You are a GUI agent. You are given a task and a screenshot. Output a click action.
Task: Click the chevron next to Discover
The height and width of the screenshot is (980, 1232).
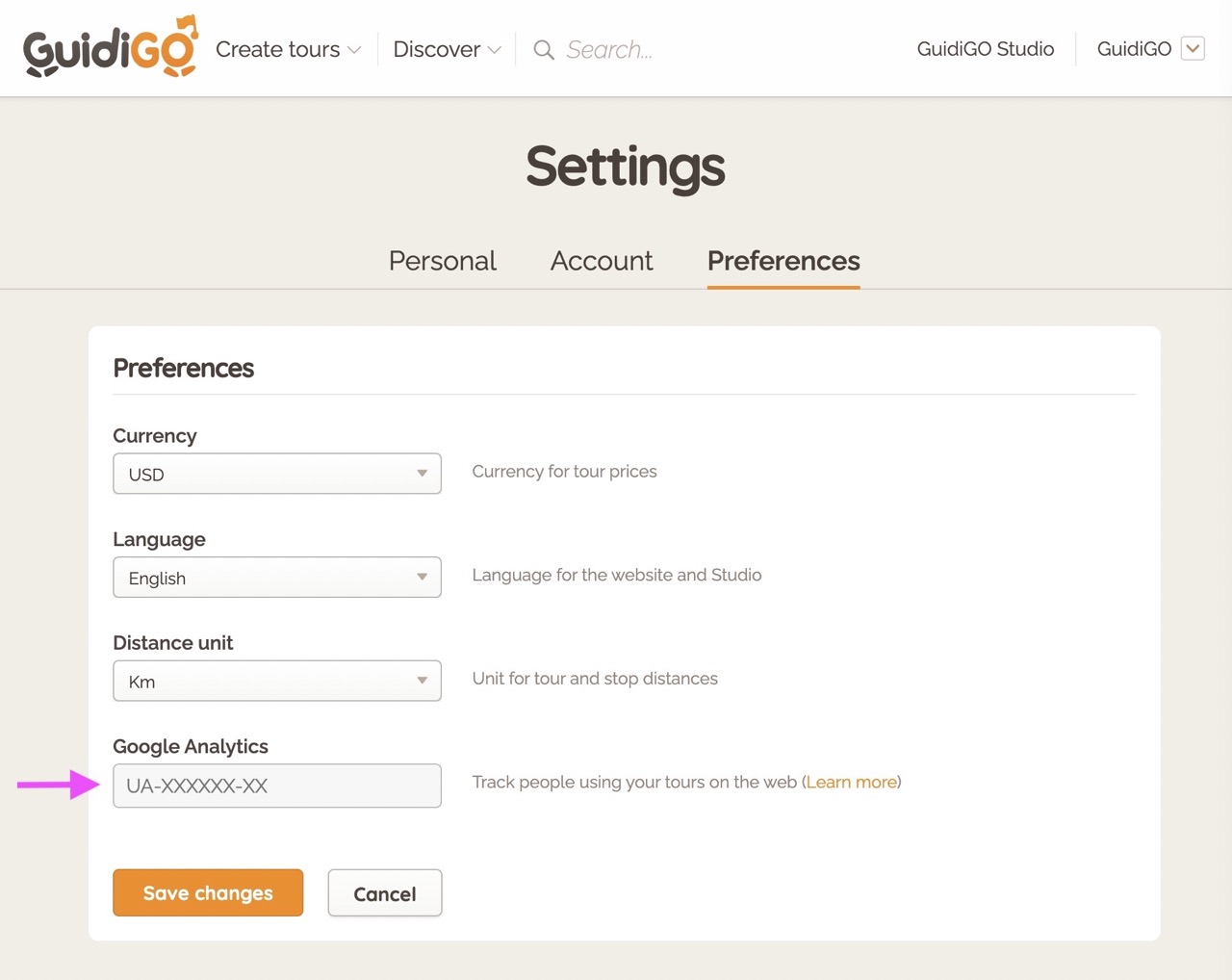(x=495, y=50)
